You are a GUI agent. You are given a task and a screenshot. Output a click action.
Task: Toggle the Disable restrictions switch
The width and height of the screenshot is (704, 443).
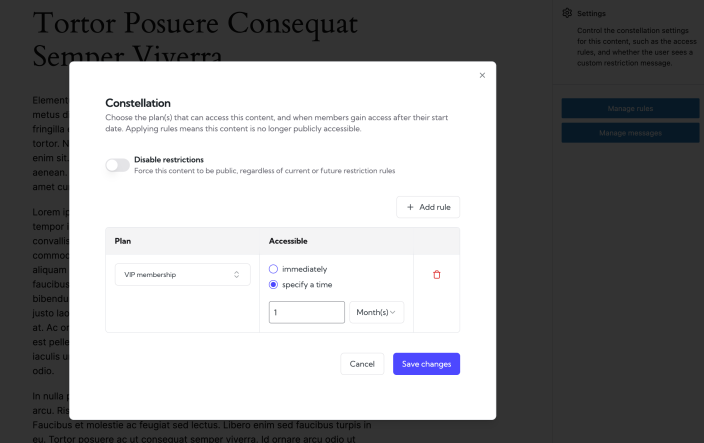click(117, 165)
